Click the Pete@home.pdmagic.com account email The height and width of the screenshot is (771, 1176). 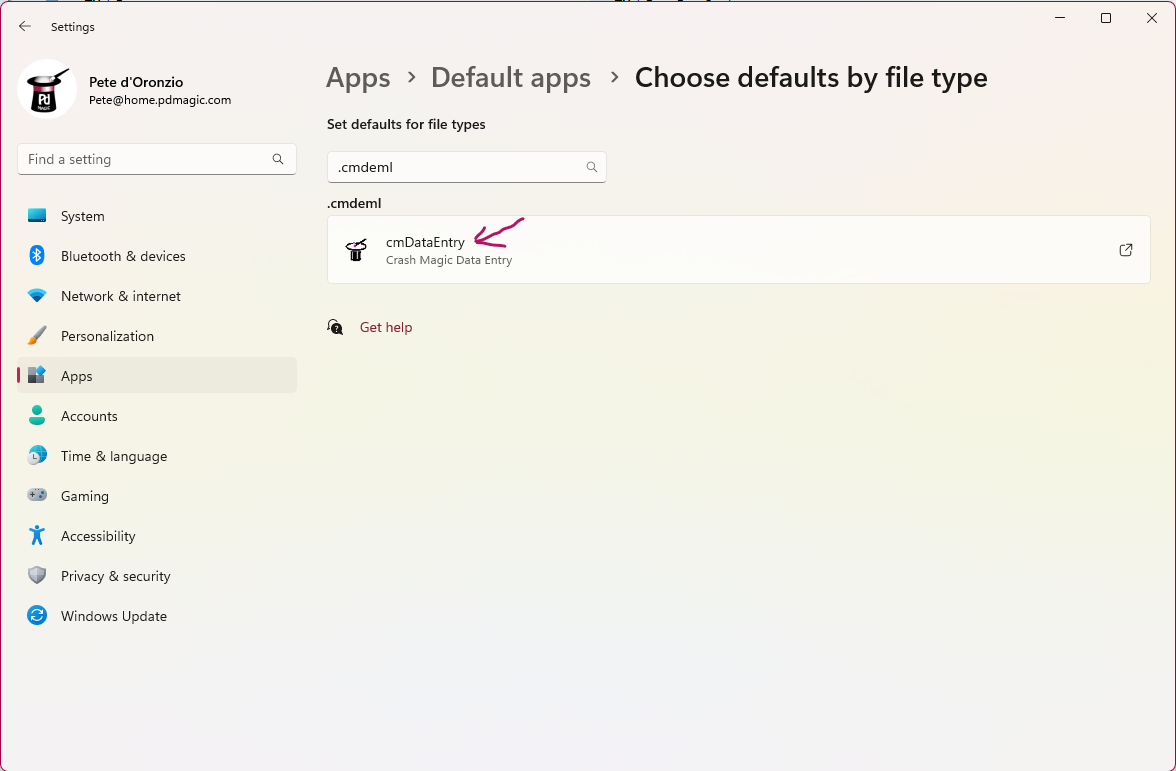pos(160,100)
